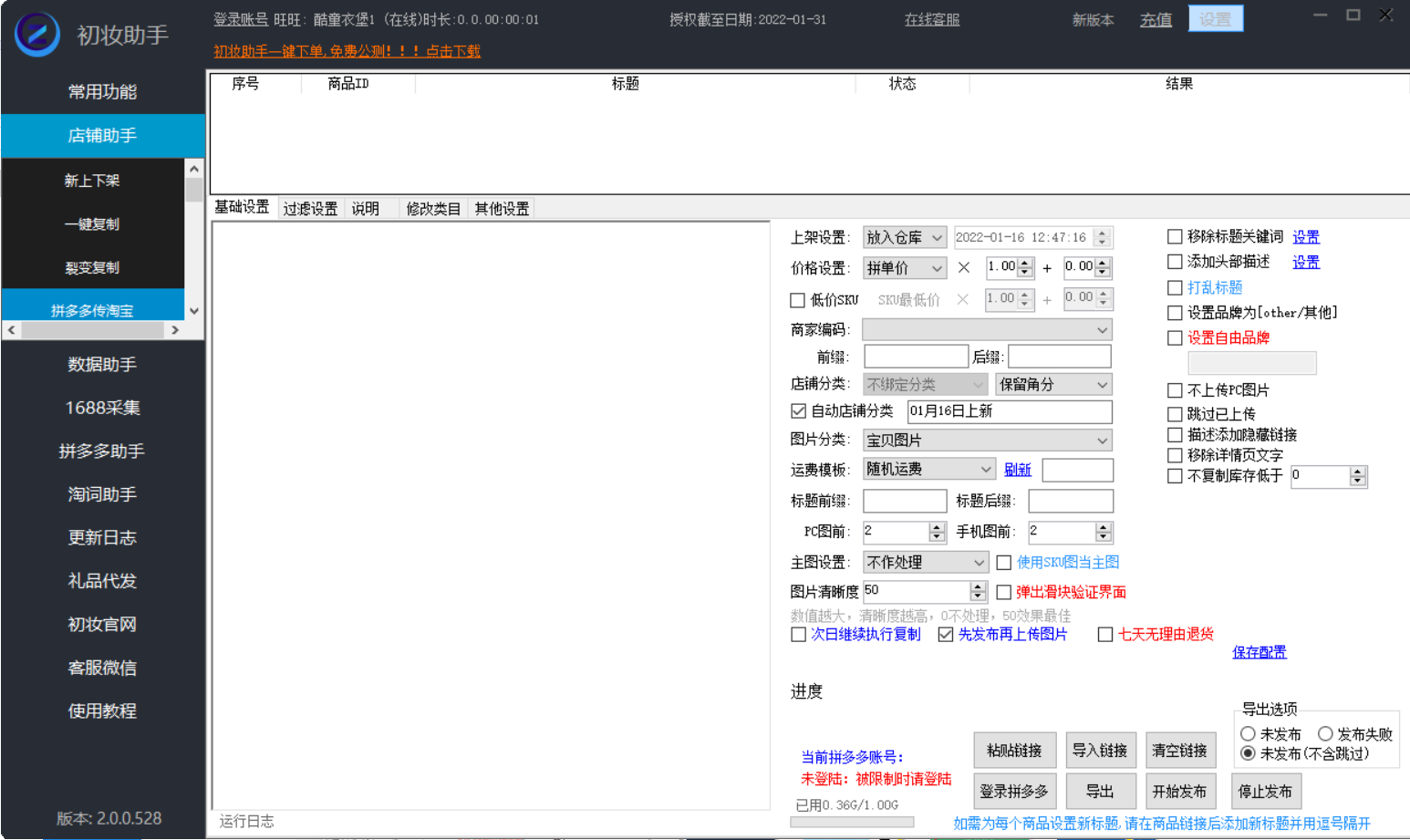Viewport: 1410px width, 840px height.
Task: Click sidebar horizontal scroll right arrow
Action: click(x=175, y=330)
